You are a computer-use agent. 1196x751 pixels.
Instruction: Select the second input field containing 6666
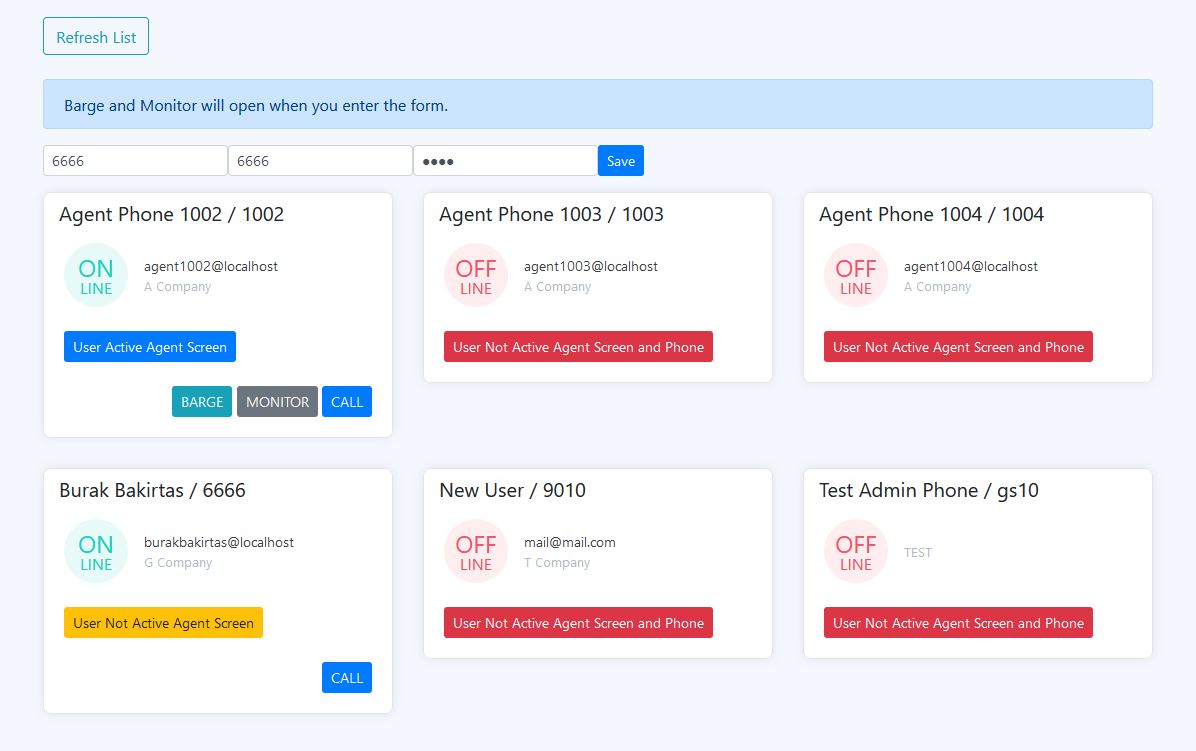tap(320, 160)
